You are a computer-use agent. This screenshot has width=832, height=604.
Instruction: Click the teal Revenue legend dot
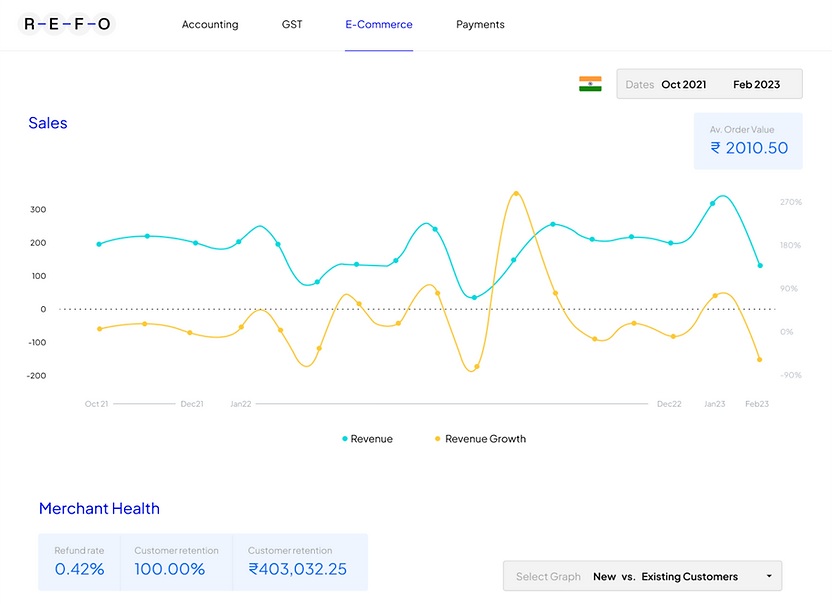344,438
